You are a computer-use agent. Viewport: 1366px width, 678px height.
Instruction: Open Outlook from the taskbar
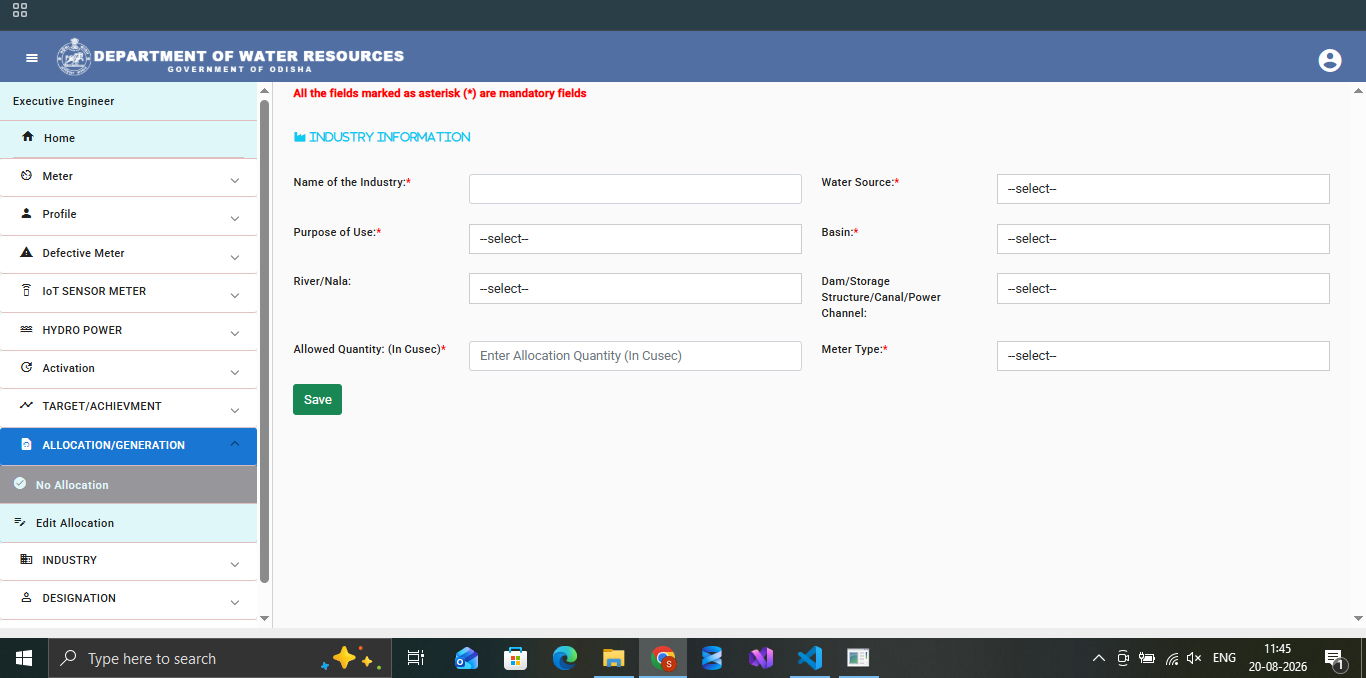[466, 658]
